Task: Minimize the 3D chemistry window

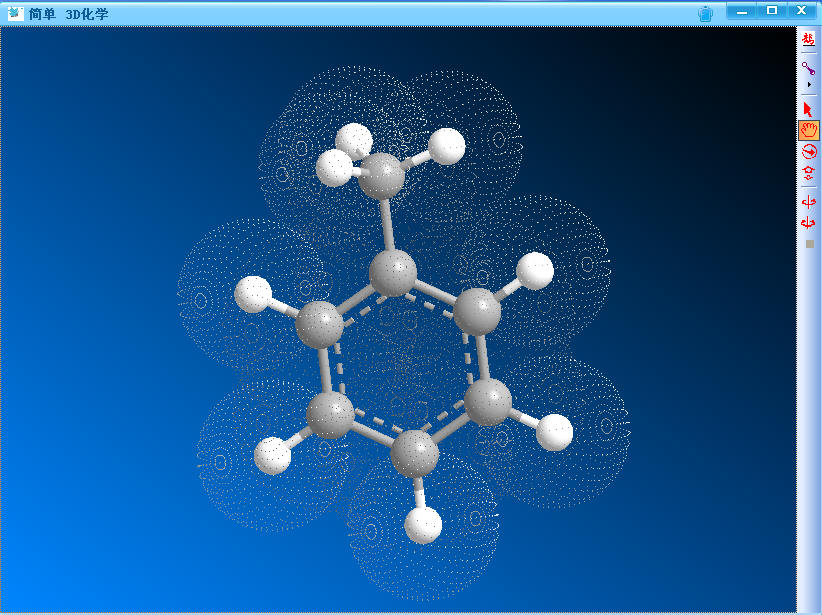Action: pos(741,10)
